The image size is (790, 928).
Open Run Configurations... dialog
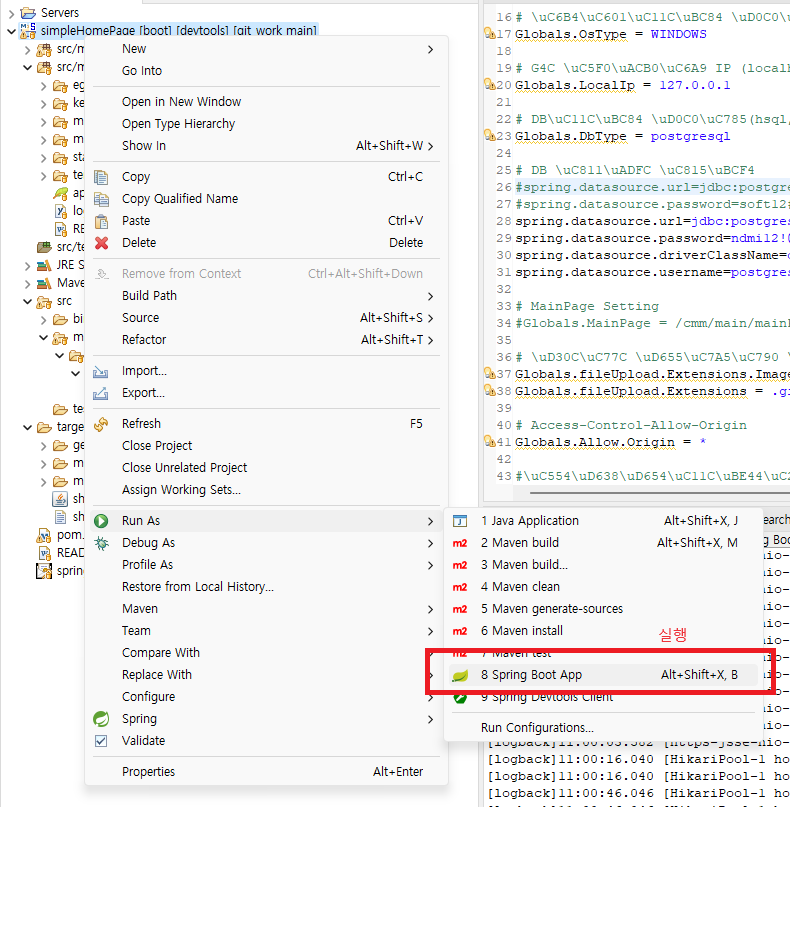click(537, 728)
